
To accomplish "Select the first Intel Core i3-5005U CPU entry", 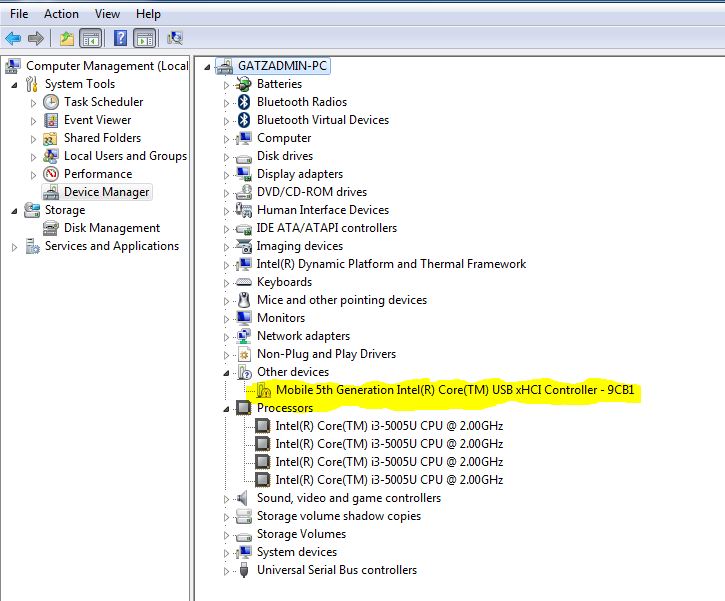I will pos(389,426).
